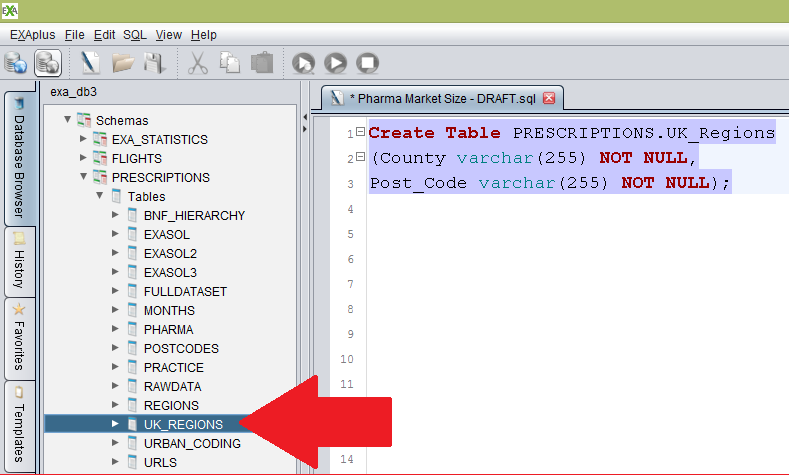This screenshot has width=789, height=475.
Task: Open the SQL menu
Action: [135, 35]
